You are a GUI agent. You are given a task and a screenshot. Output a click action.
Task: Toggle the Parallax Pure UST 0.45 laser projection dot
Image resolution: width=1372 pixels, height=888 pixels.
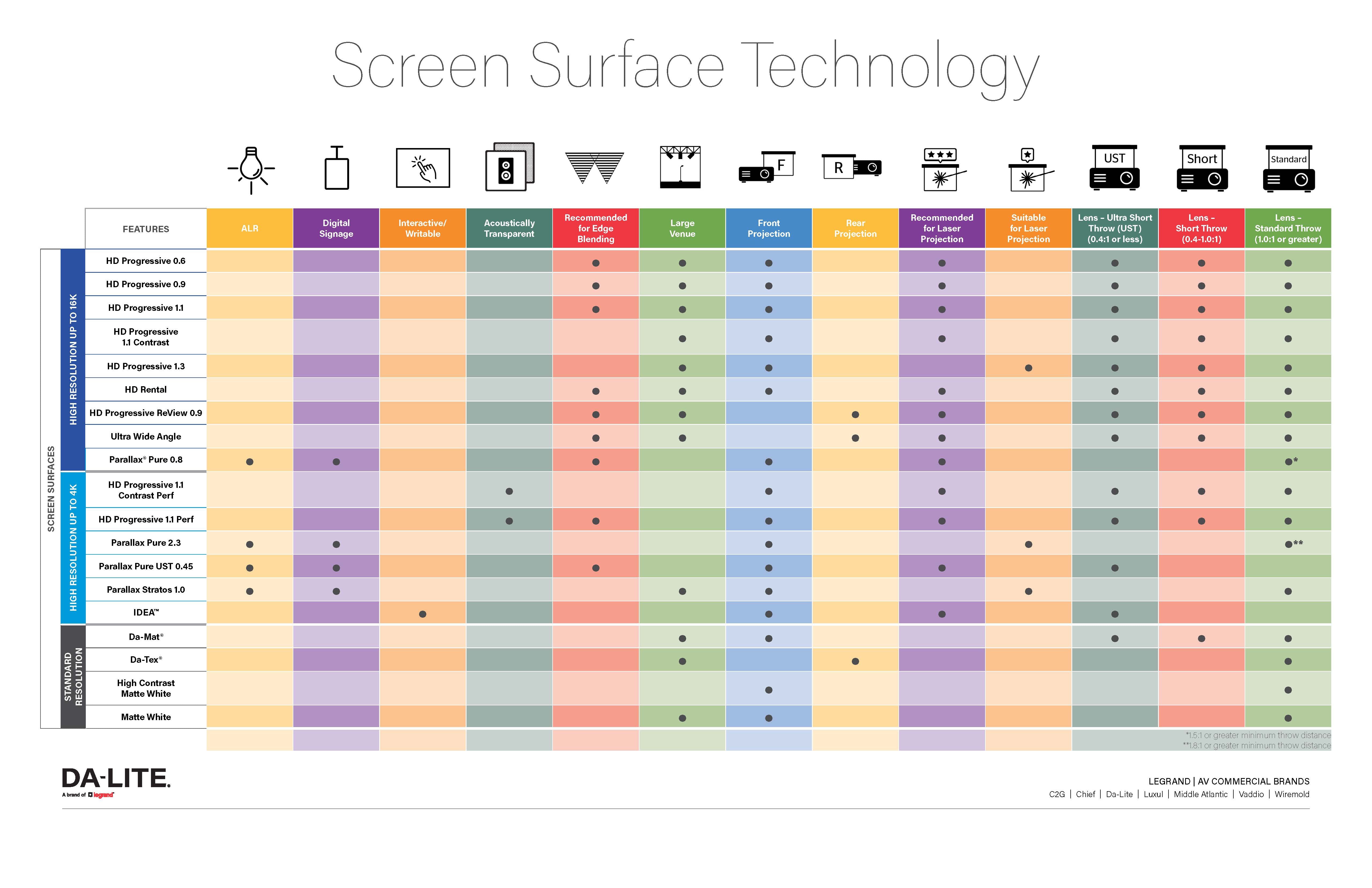(x=939, y=567)
